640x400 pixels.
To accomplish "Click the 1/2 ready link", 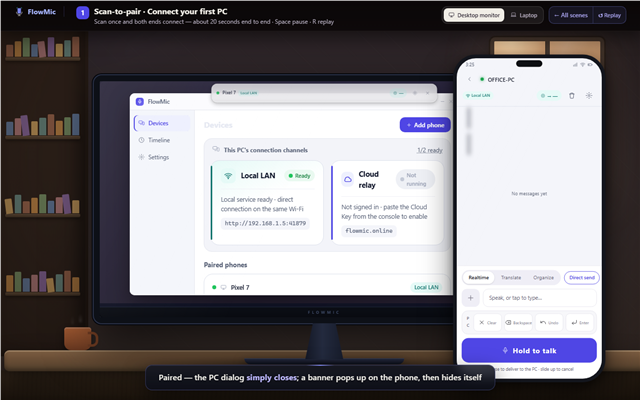I will pos(429,150).
